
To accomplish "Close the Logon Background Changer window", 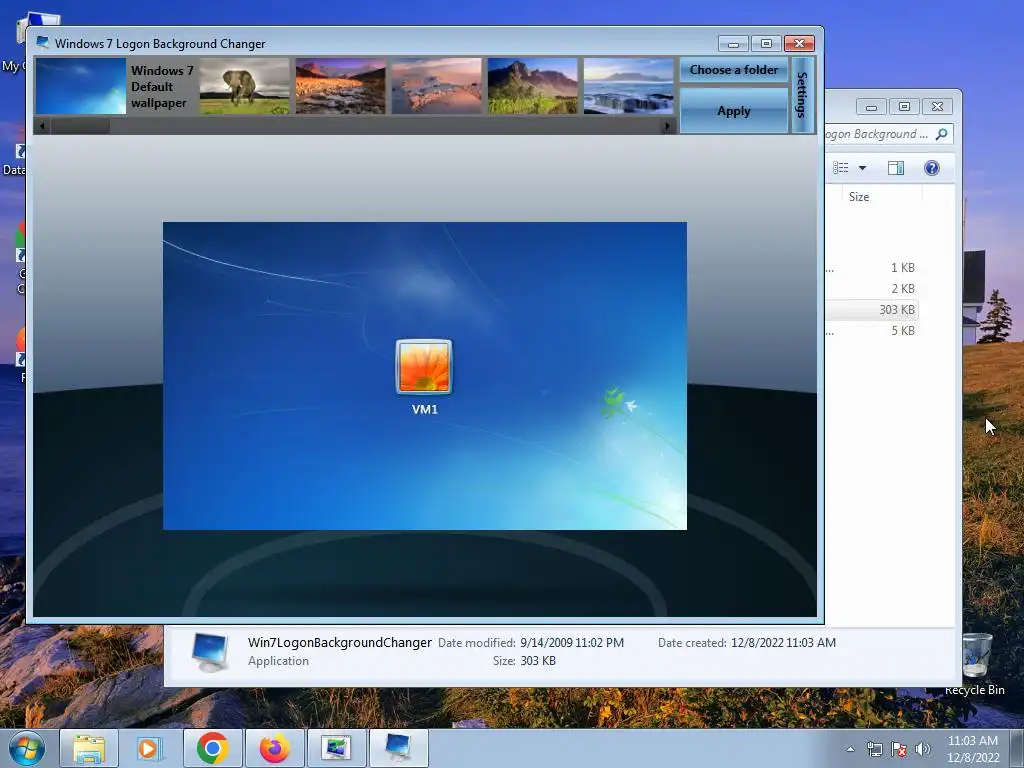I will [799, 44].
